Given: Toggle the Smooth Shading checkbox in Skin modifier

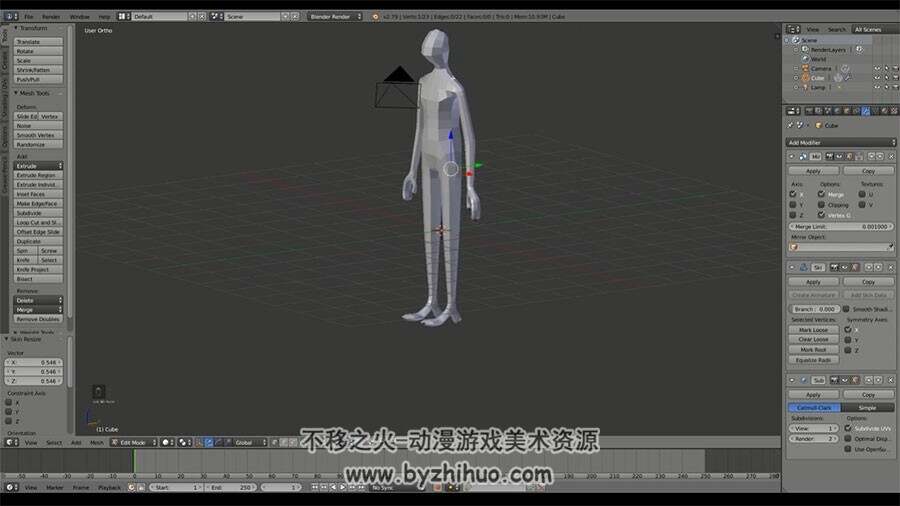Looking at the screenshot, I should (x=846, y=309).
